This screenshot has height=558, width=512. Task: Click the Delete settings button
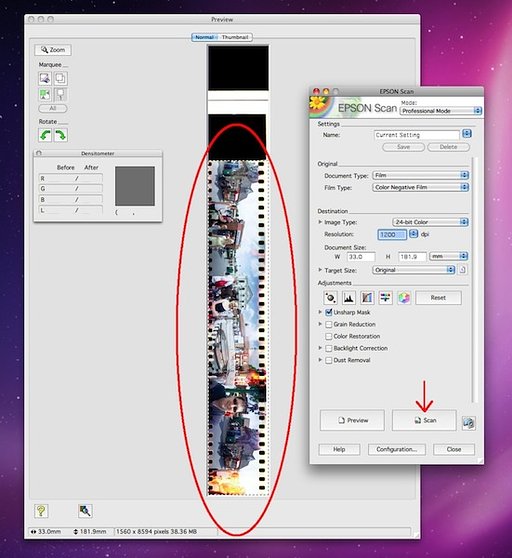[x=448, y=147]
